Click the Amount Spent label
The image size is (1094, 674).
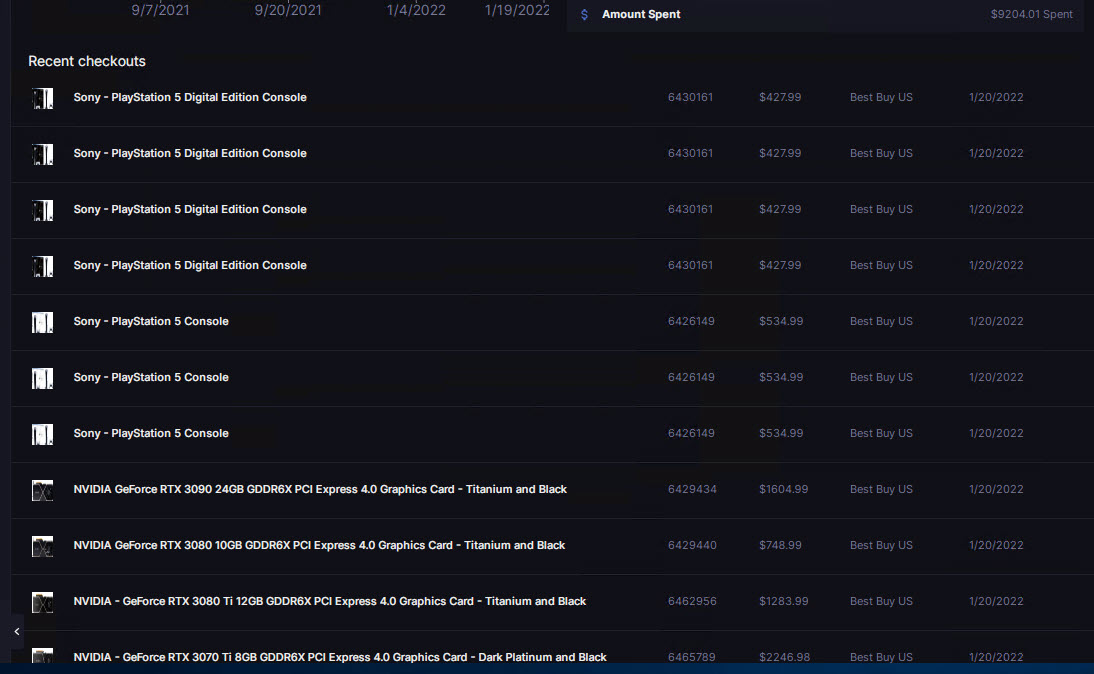[641, 14]
